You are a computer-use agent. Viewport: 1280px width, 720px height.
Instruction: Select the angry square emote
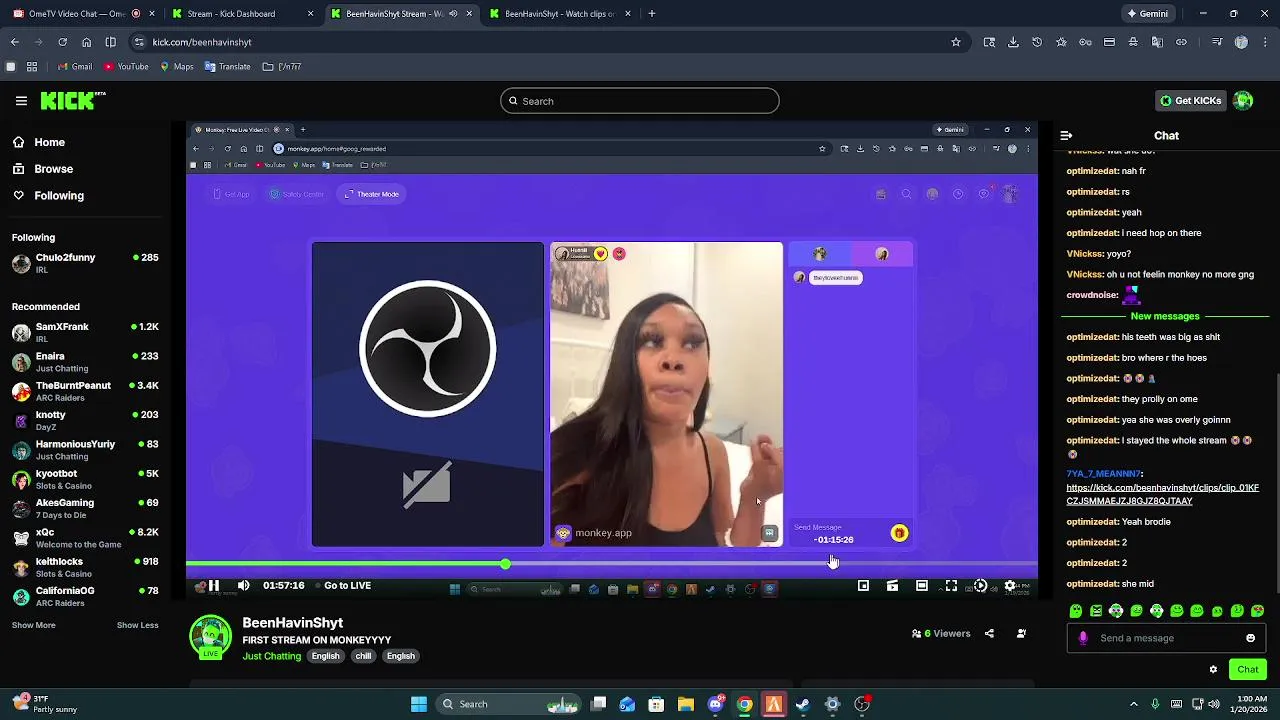1096,611
